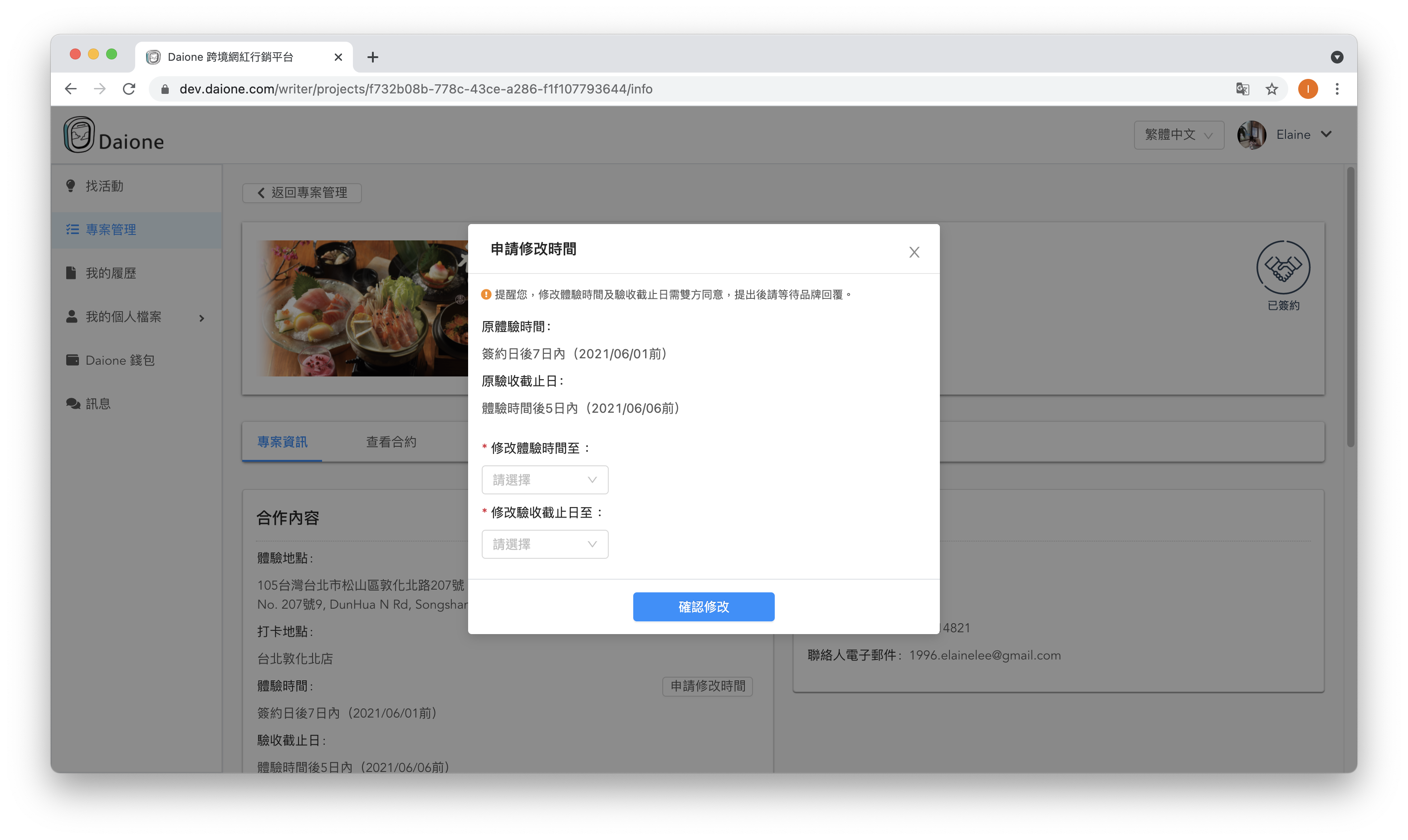Open 修改驗收截止日至 dropdown
1408x840 pixels.
(x=544, y=544)
